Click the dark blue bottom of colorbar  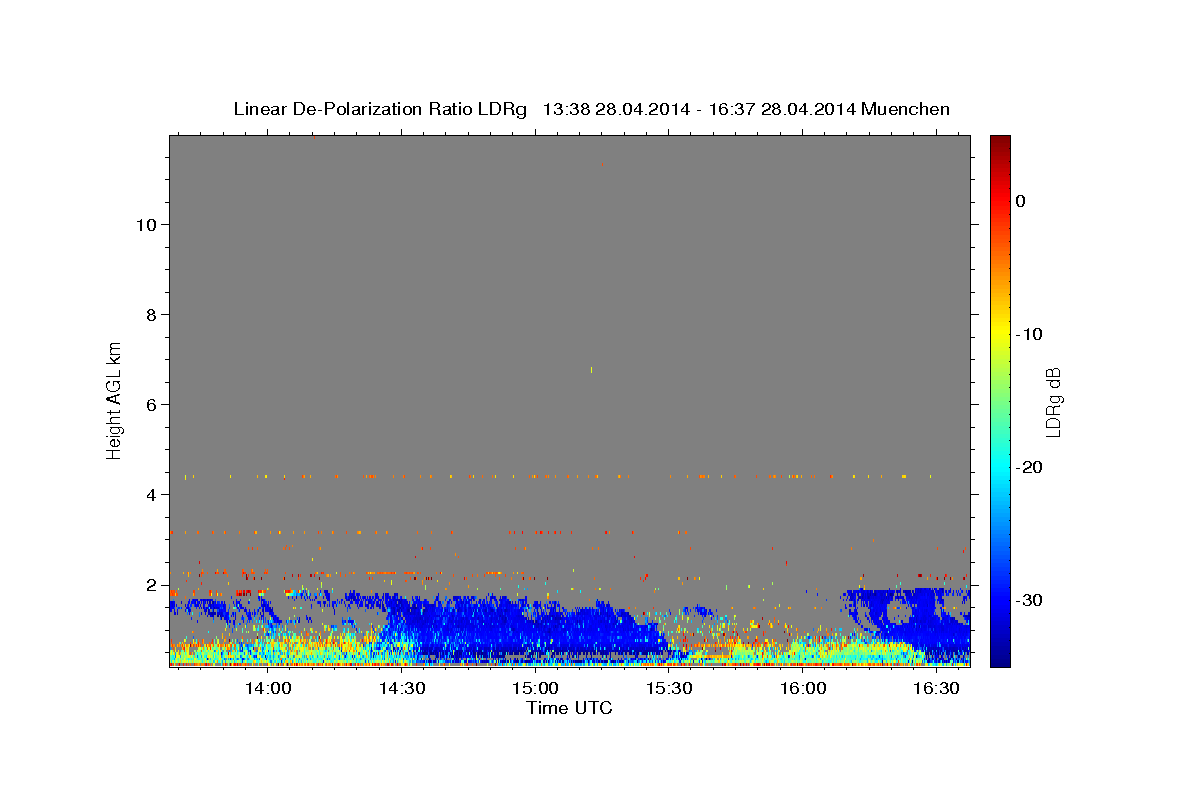pos(1000,658)
